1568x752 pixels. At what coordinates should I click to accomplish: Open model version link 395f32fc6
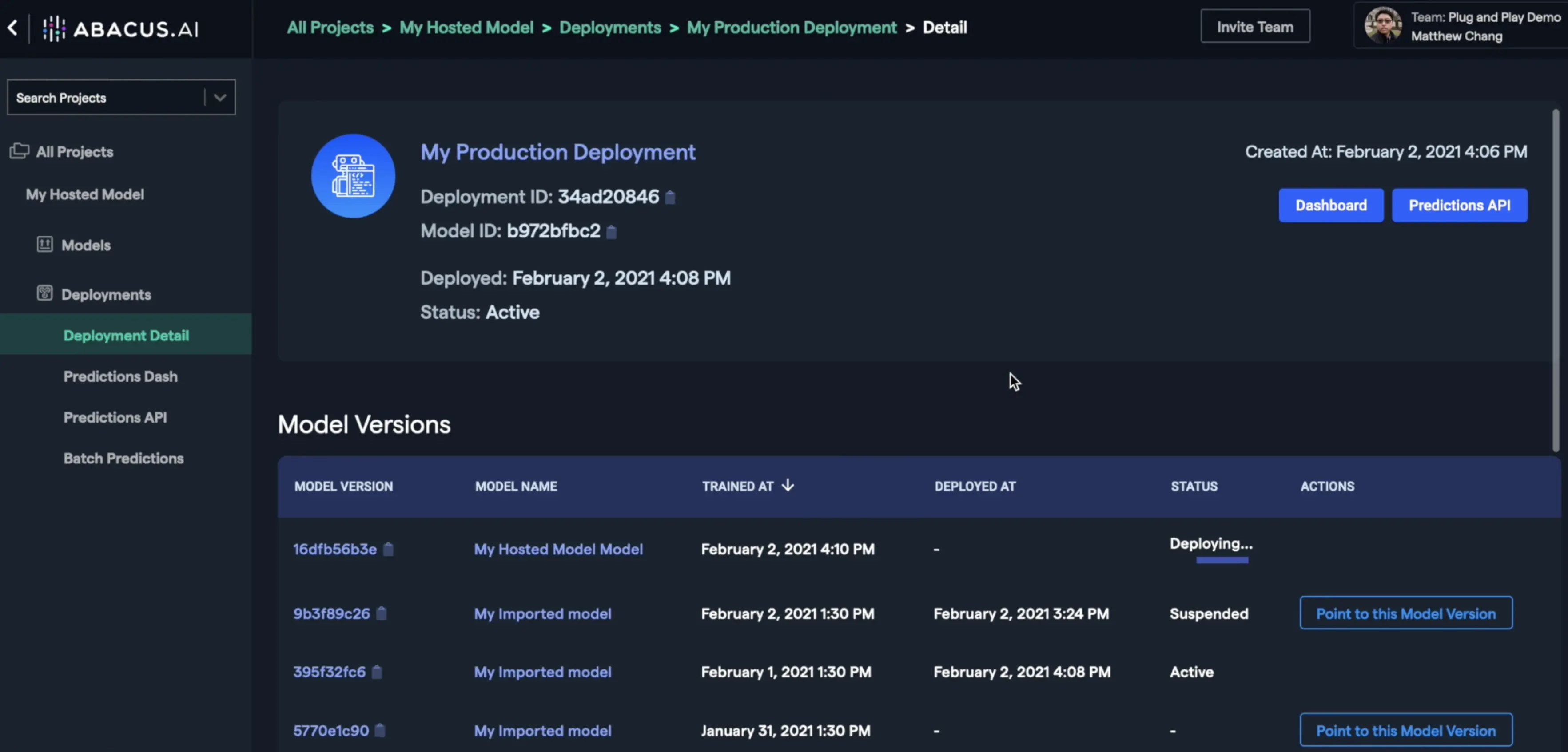click(329, 672)
